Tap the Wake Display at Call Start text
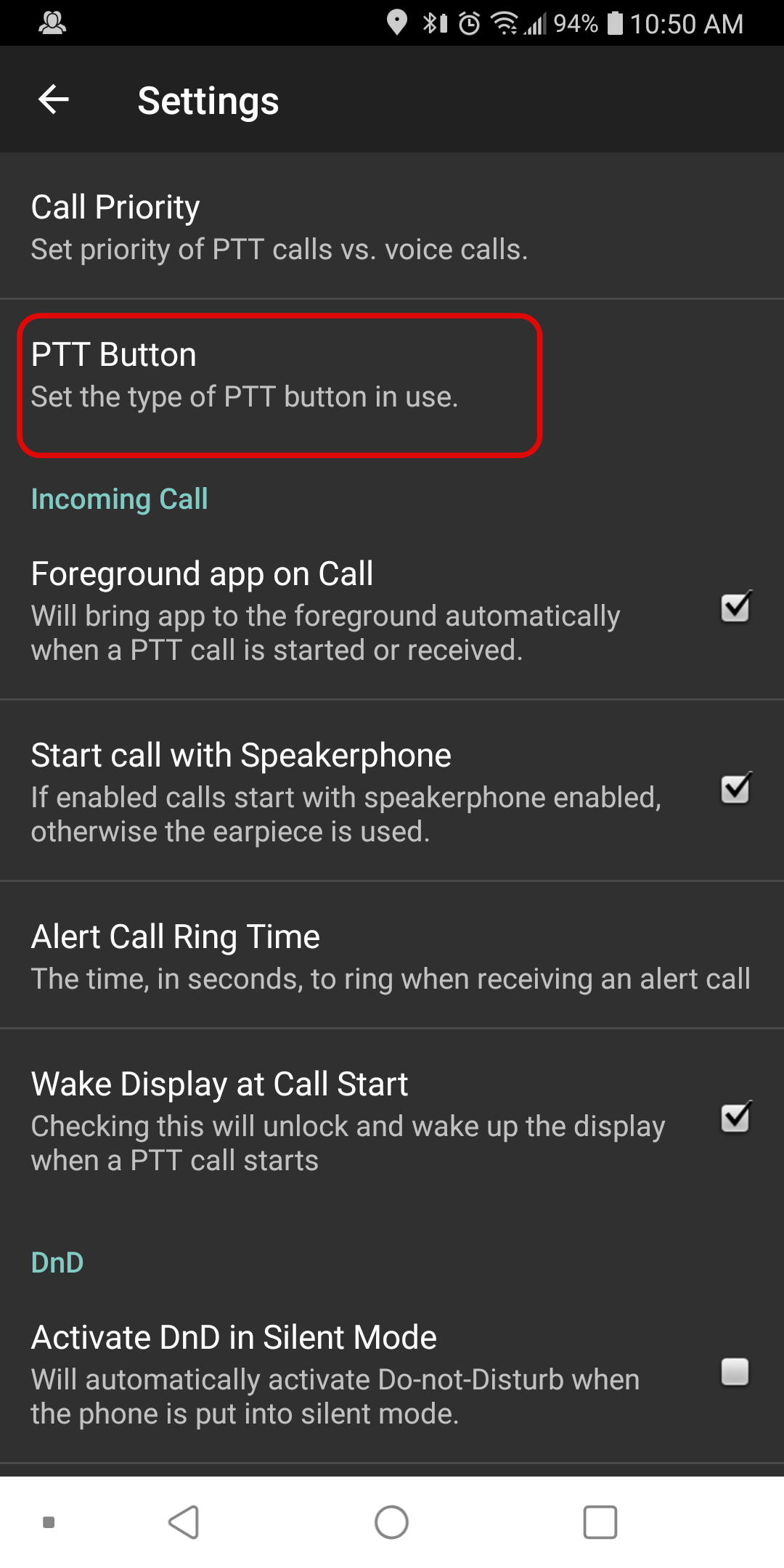Viewport: 784px width, 1568px height. click(219, 1085)
